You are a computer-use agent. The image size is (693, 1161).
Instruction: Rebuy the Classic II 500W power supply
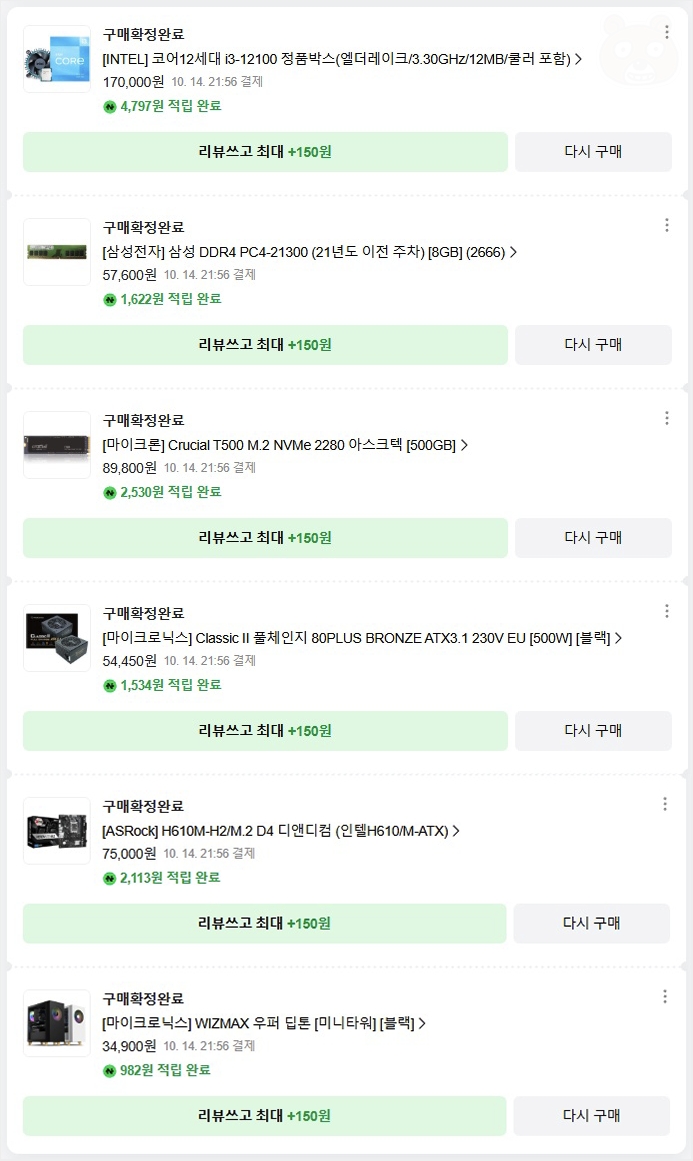(x=593, y=731)
